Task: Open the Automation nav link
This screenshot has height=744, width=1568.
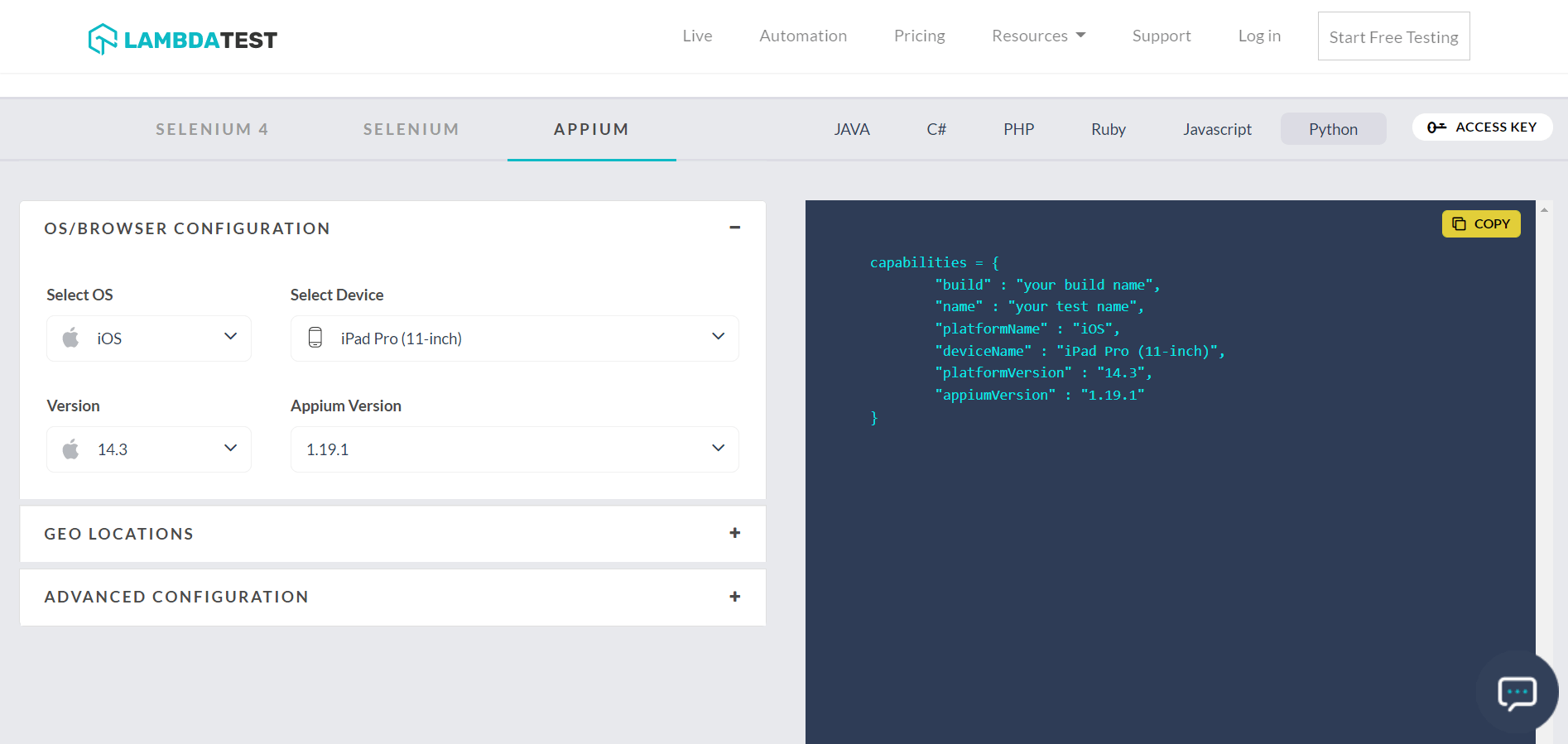Action: click(x=803, y=36)
